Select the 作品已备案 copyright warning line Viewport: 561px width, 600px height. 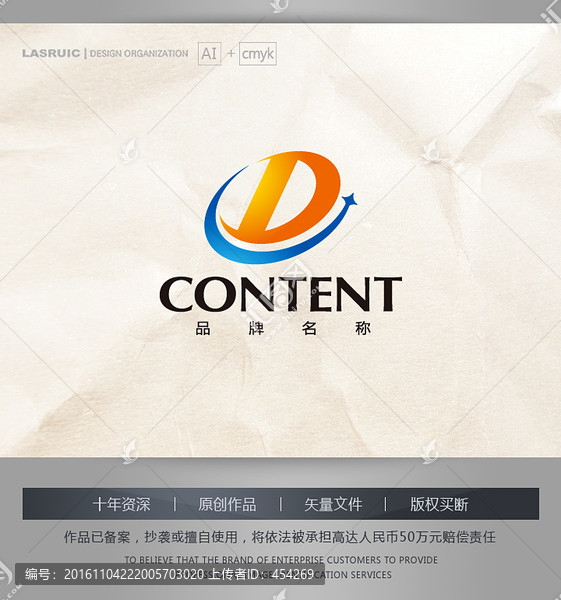pyautogui.click(x=280, y=537)
